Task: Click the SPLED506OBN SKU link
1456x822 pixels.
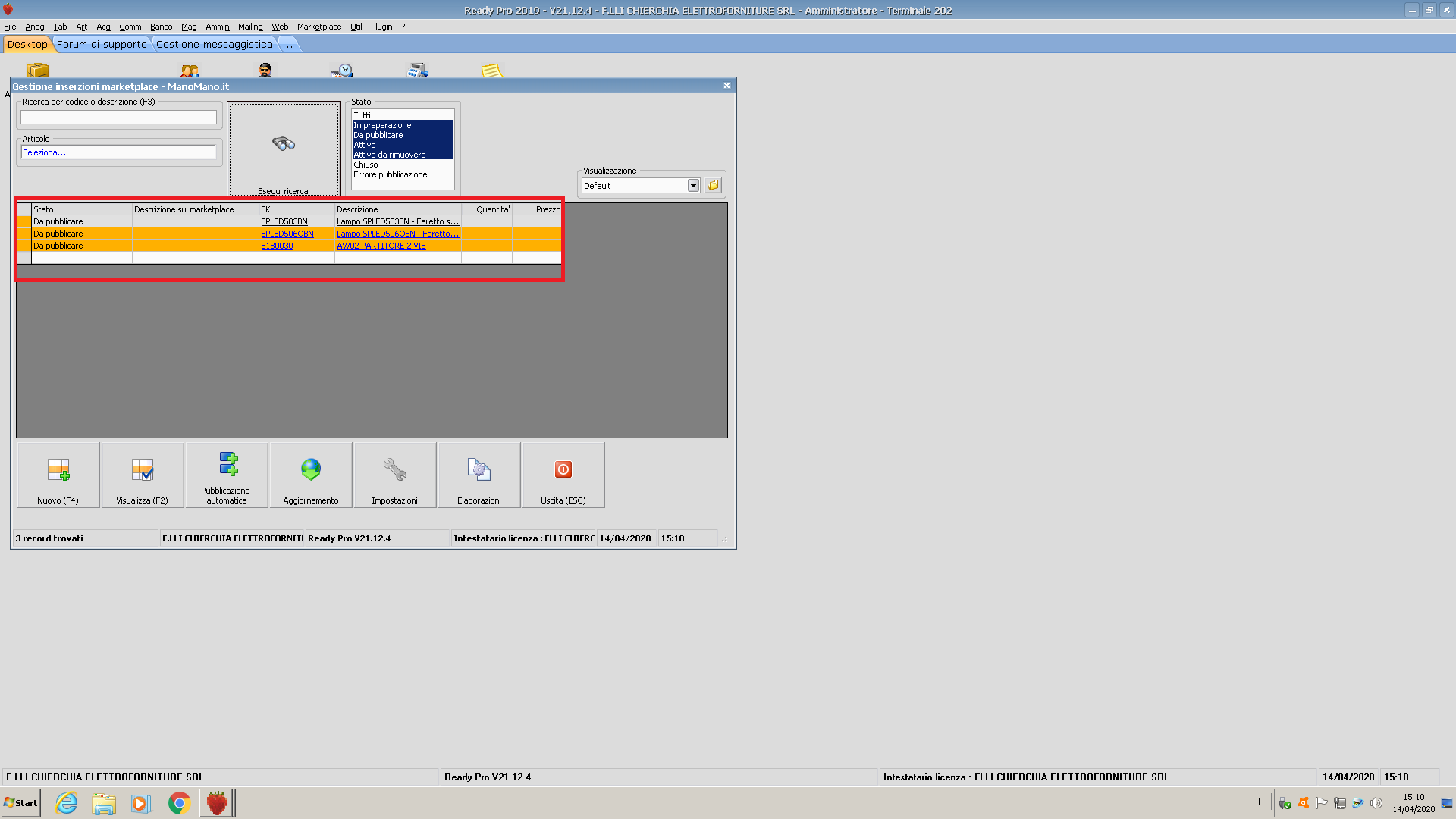Action: tap(287, 234)
